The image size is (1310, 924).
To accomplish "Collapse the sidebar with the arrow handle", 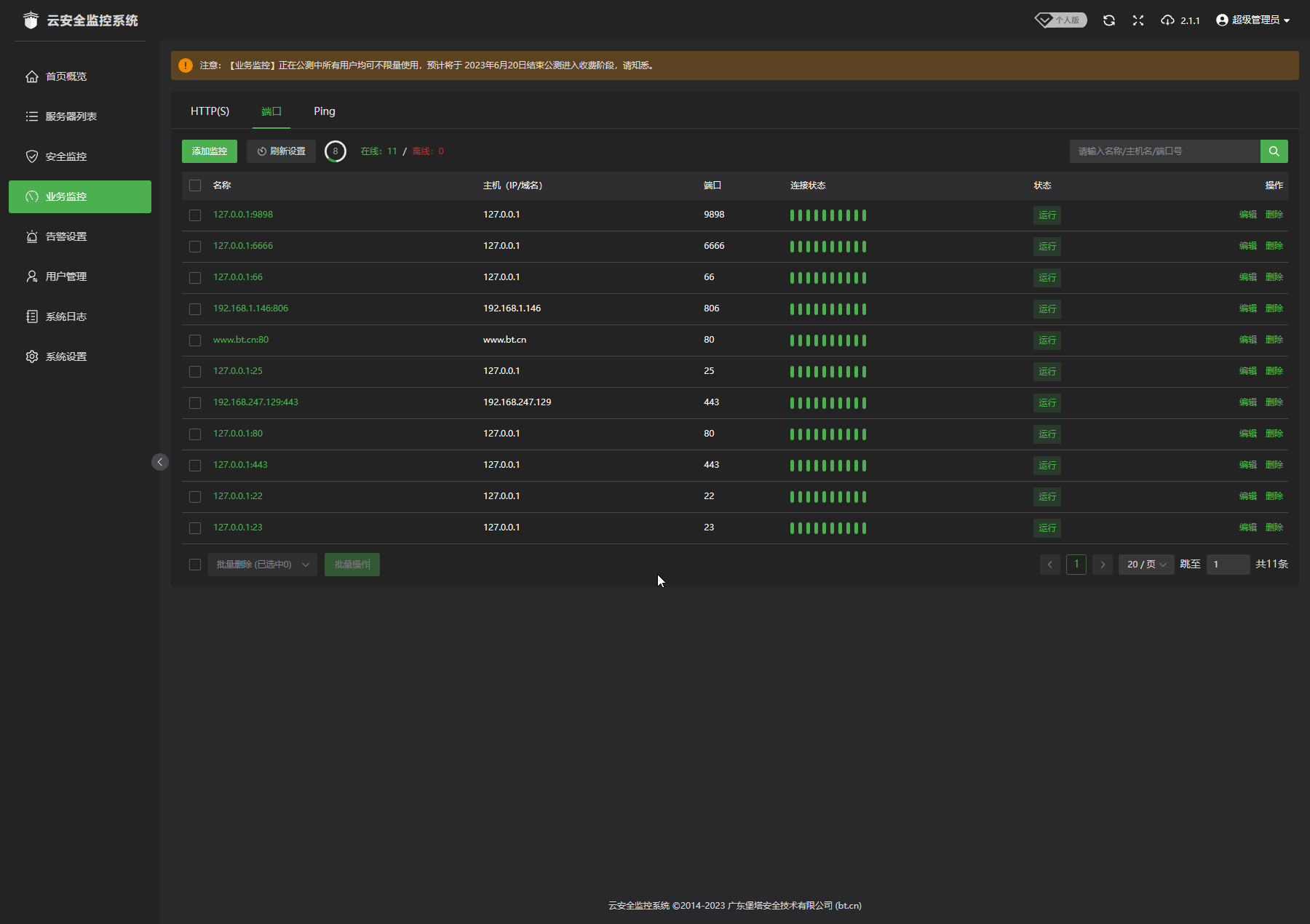I will click(x=160, y=462).
